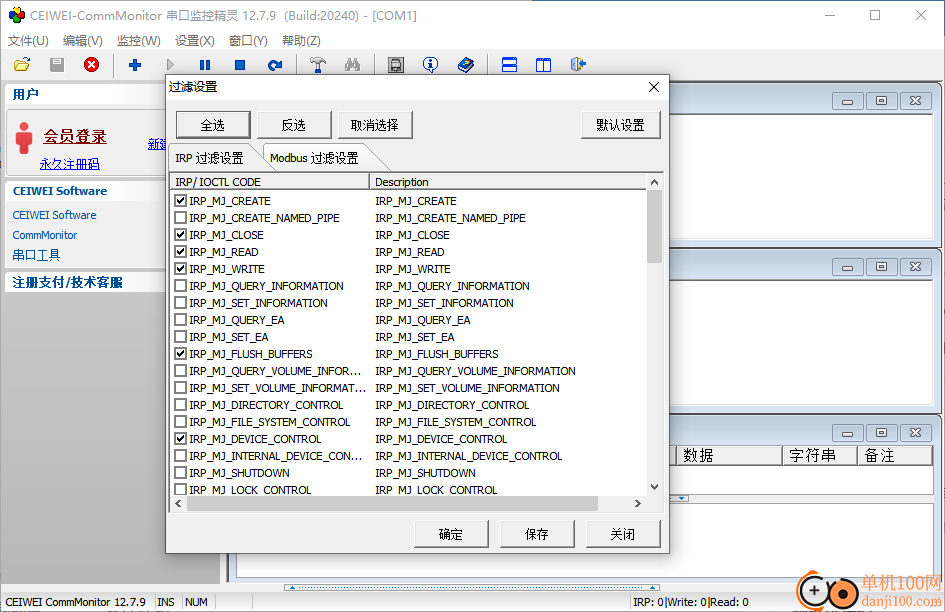945x612 pixels.
Task: Open the 窗口(Y) menu
Action: click(248, 40)
